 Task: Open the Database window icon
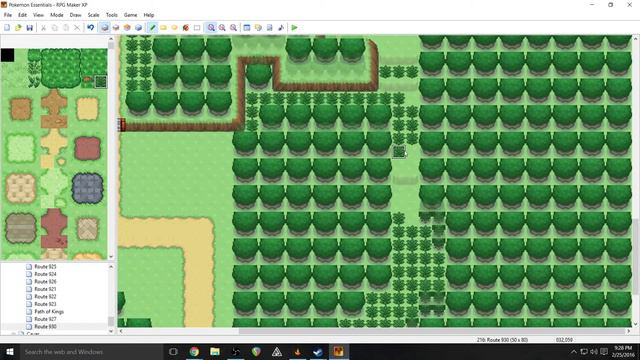(x=247, y=28)
